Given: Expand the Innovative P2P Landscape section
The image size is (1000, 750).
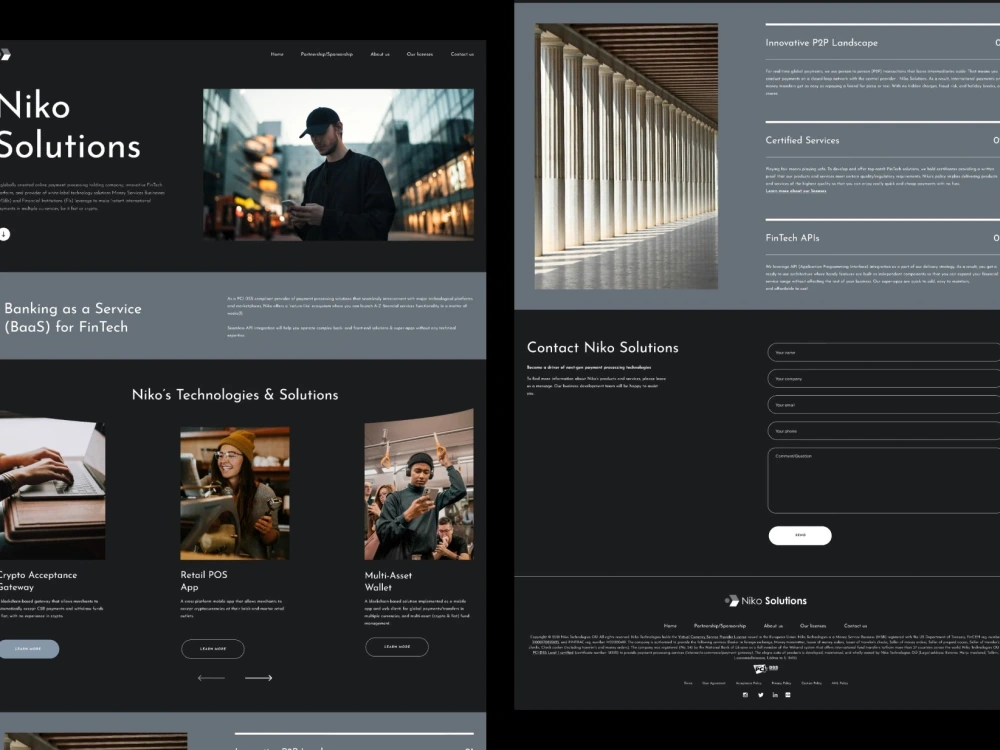Looking at the screenshot, I should point(883,43).
